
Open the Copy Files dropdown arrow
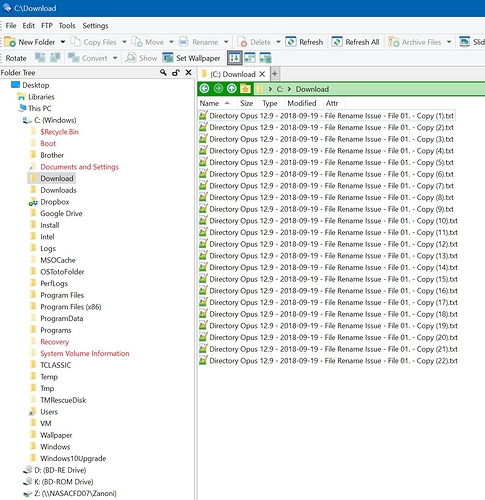[x=124, y=42]
